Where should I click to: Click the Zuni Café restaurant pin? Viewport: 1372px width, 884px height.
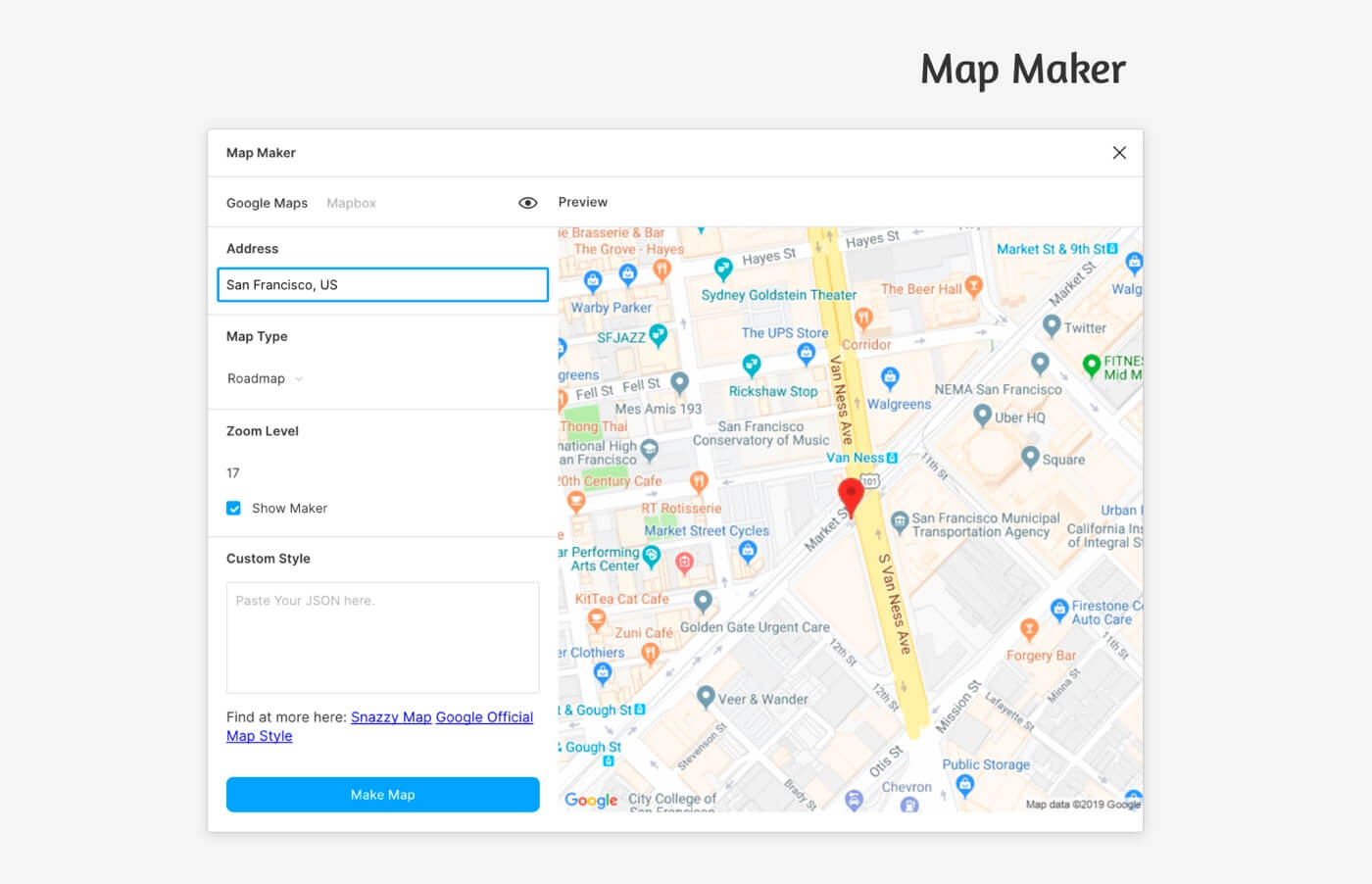coord(650,653)
